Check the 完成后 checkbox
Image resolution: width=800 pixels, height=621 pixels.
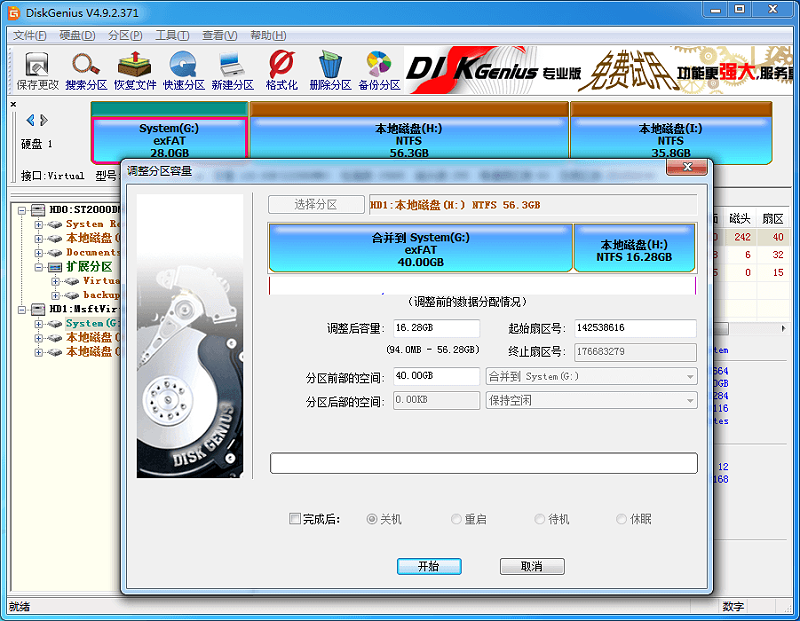(296, 519)
